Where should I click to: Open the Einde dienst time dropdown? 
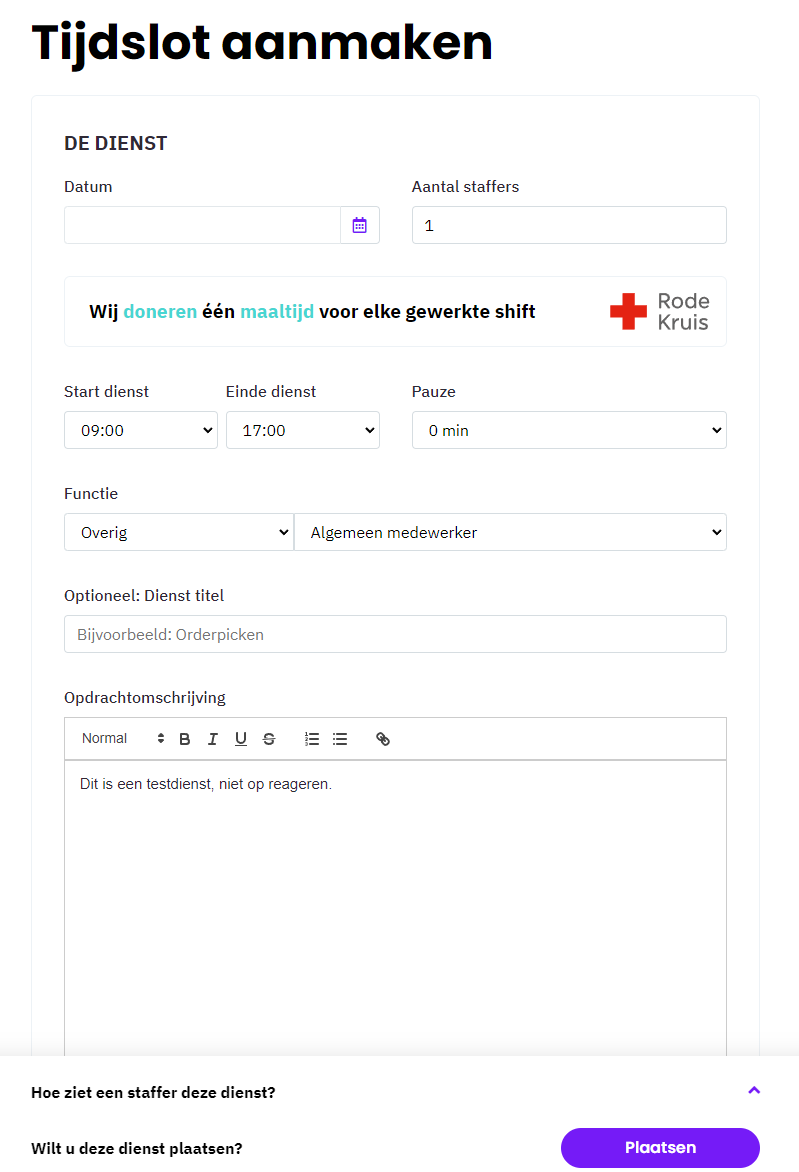point(303,431)
